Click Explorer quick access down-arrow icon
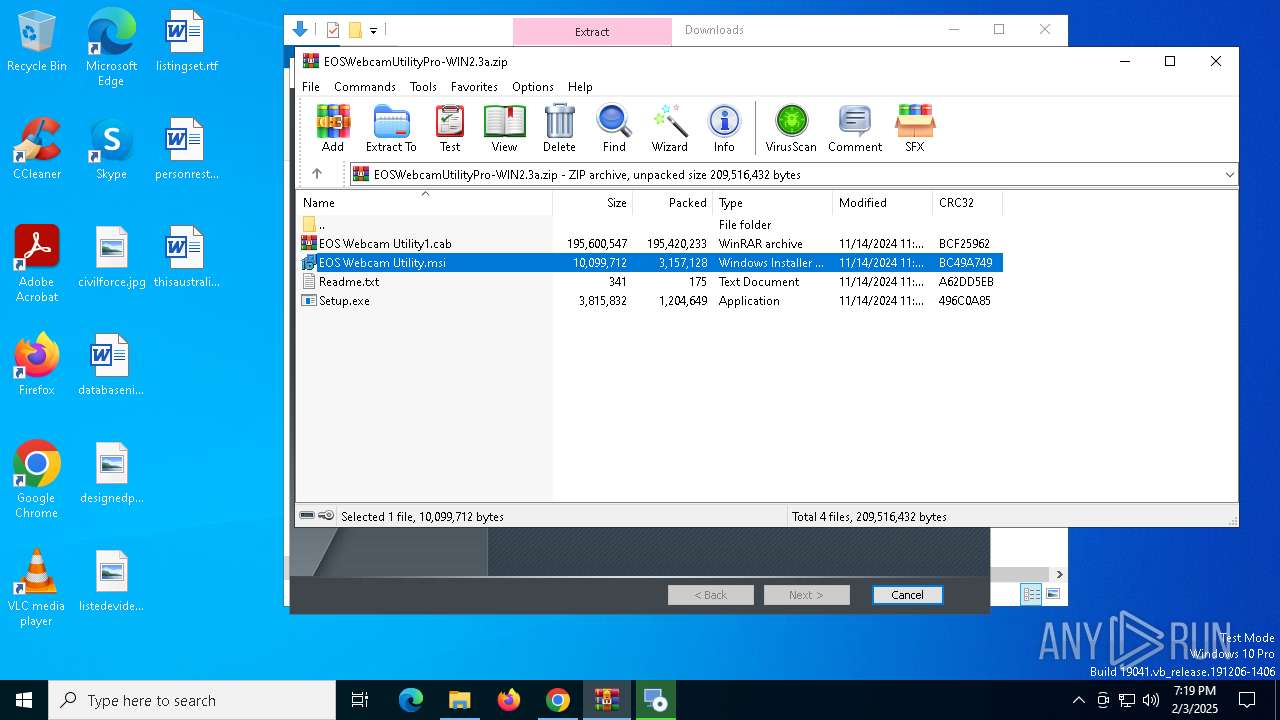 coord(300,30)
